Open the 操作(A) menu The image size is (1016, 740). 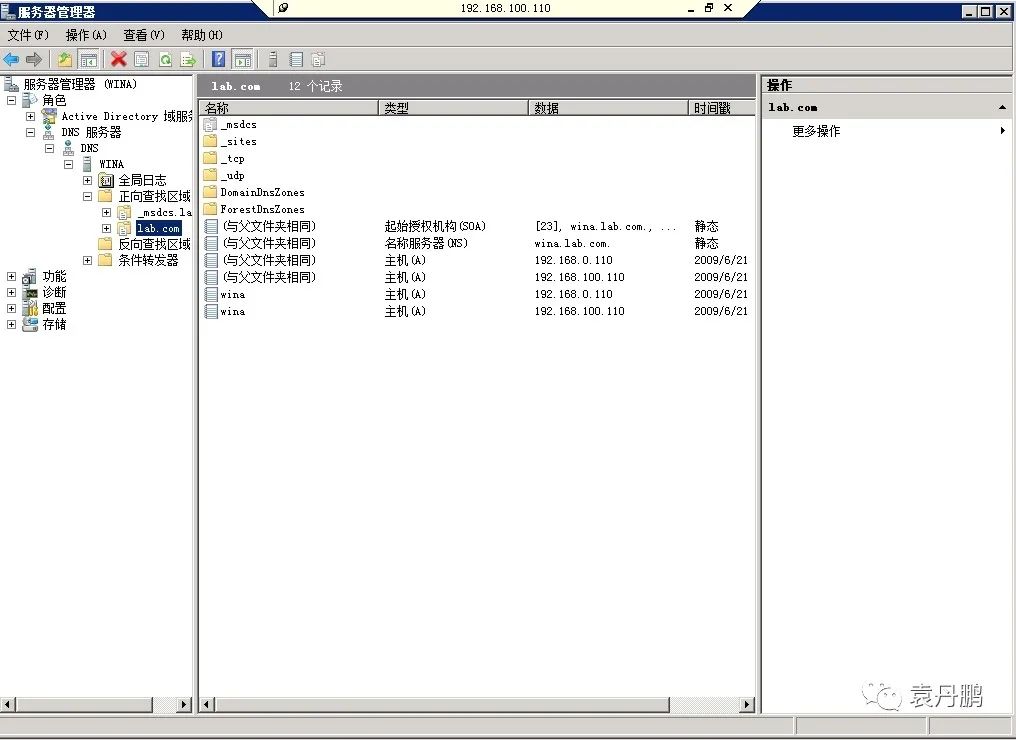coord(86,35)
